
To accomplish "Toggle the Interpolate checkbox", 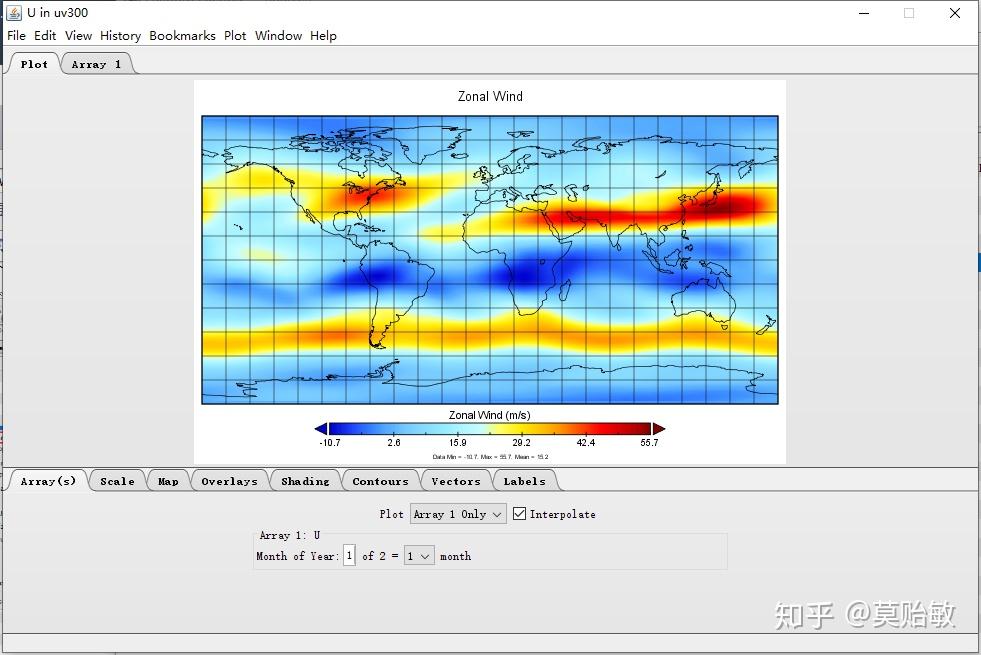I will tap(519, 514).
